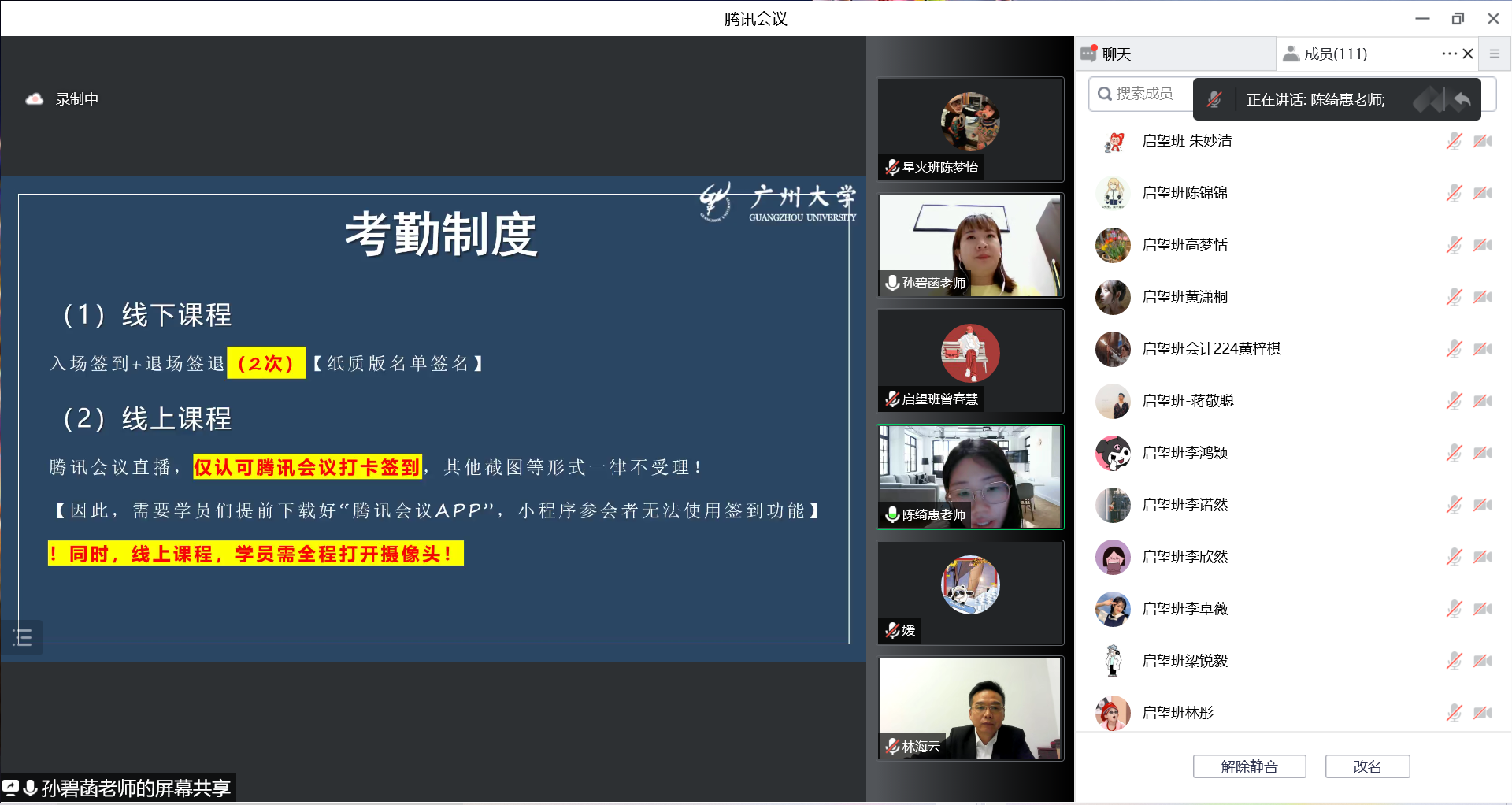
Task: Select 陈绮惠老师 video thumbnail
Action: [x=970, y=477]
